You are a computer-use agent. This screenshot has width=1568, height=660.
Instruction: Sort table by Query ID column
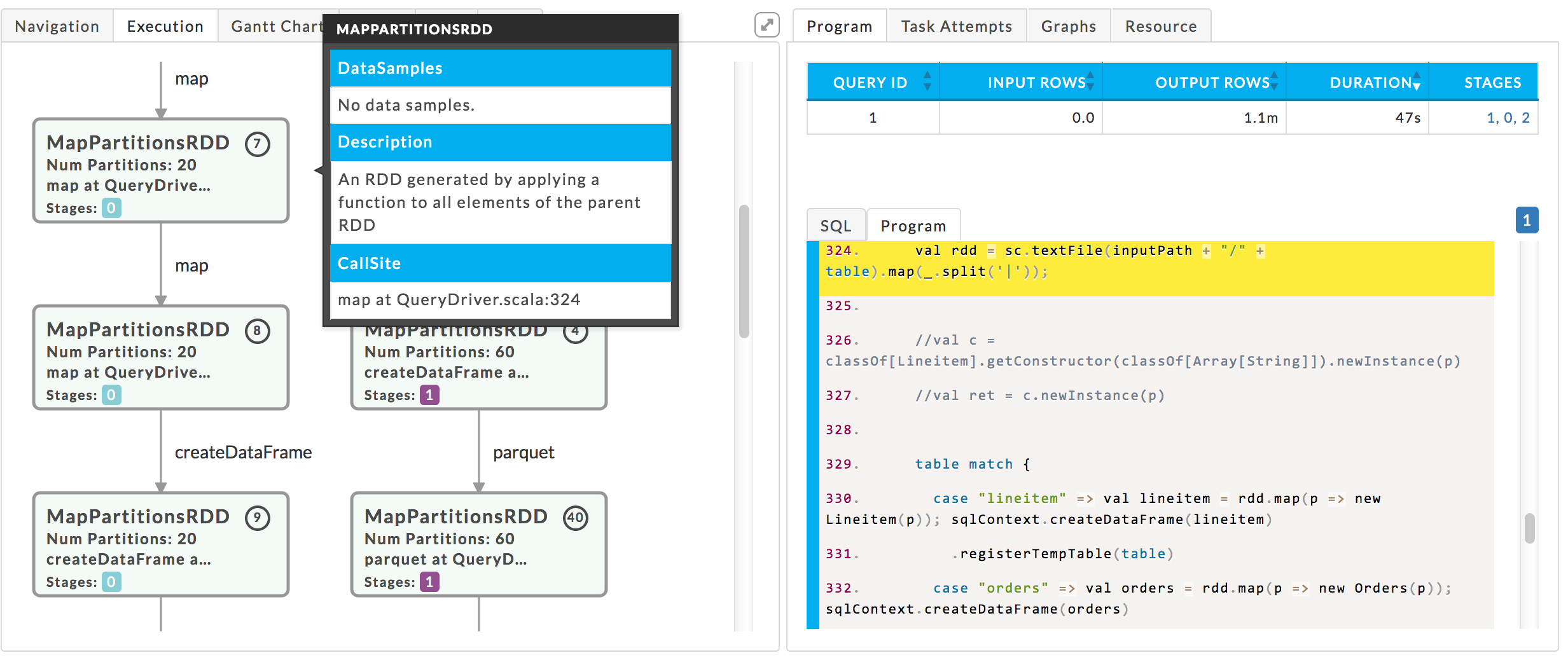click(x=927, y=81)
